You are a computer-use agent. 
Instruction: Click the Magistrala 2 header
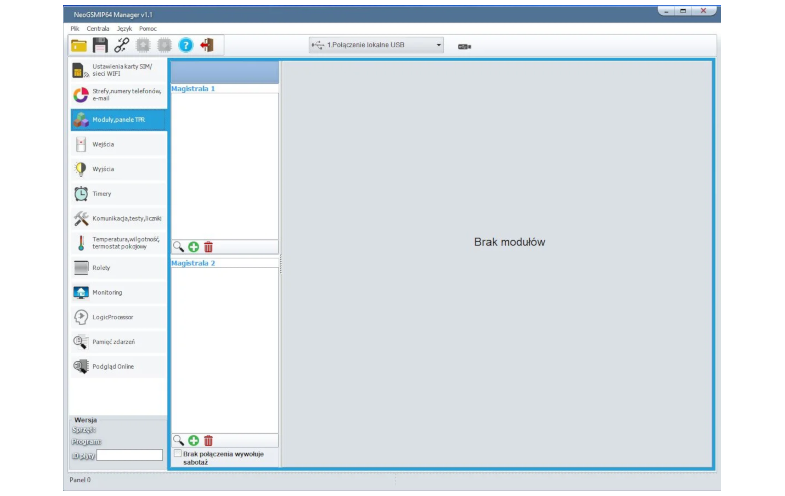tap(193, 263)
